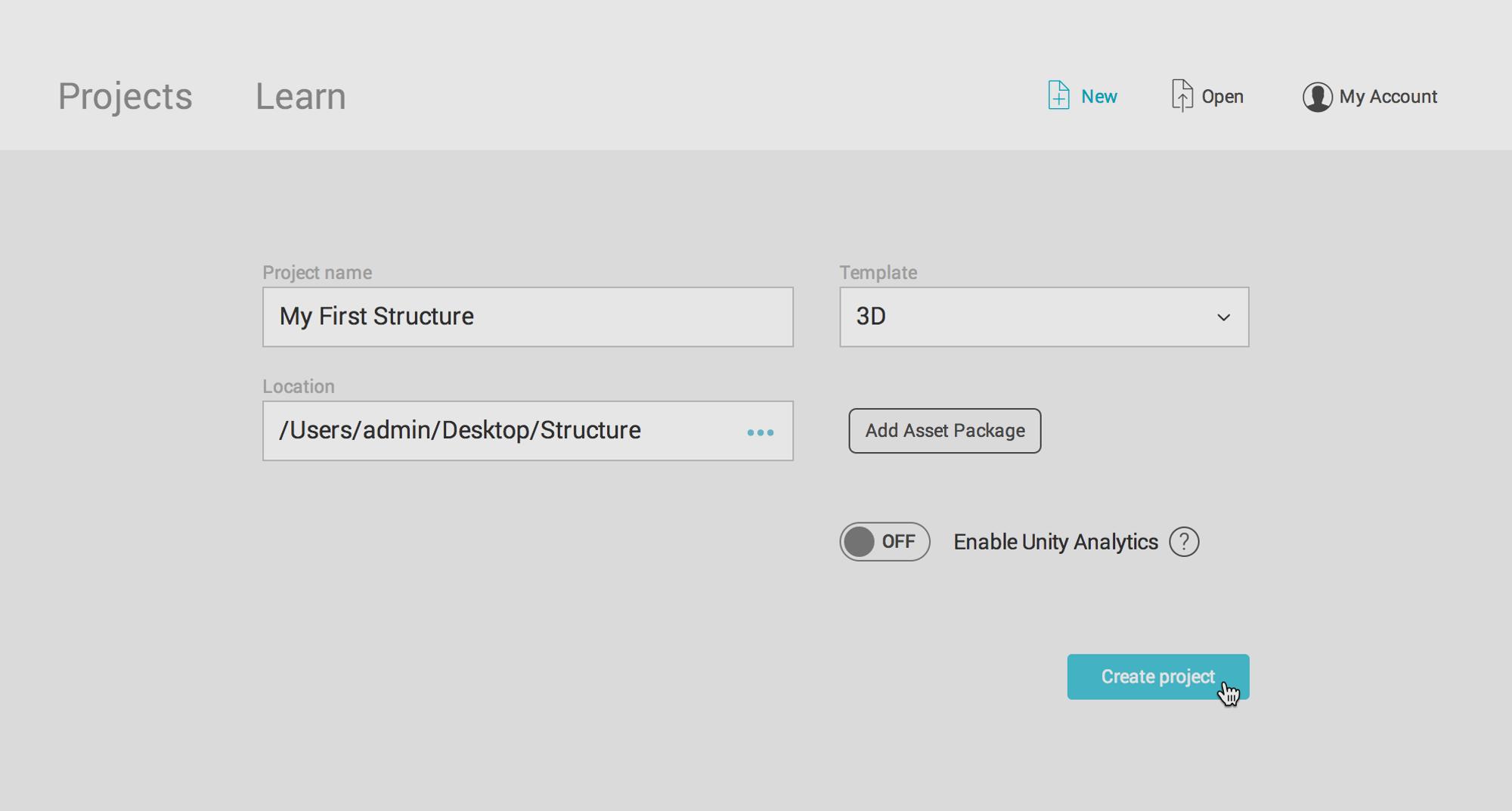The image size is (1512, 811).
Task: Click the My Account text label
Action: tap(1388, 97)
